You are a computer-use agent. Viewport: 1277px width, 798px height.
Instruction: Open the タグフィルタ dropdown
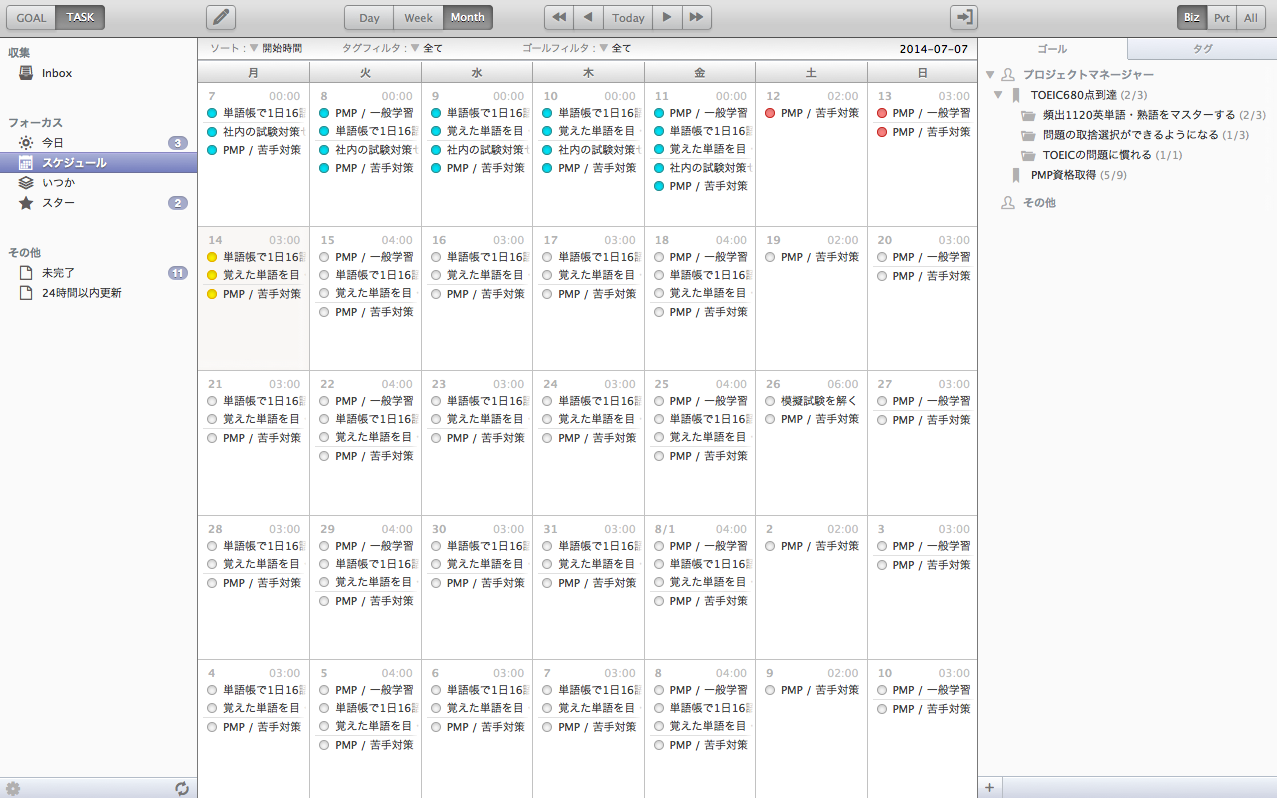[x=426, y=48]
